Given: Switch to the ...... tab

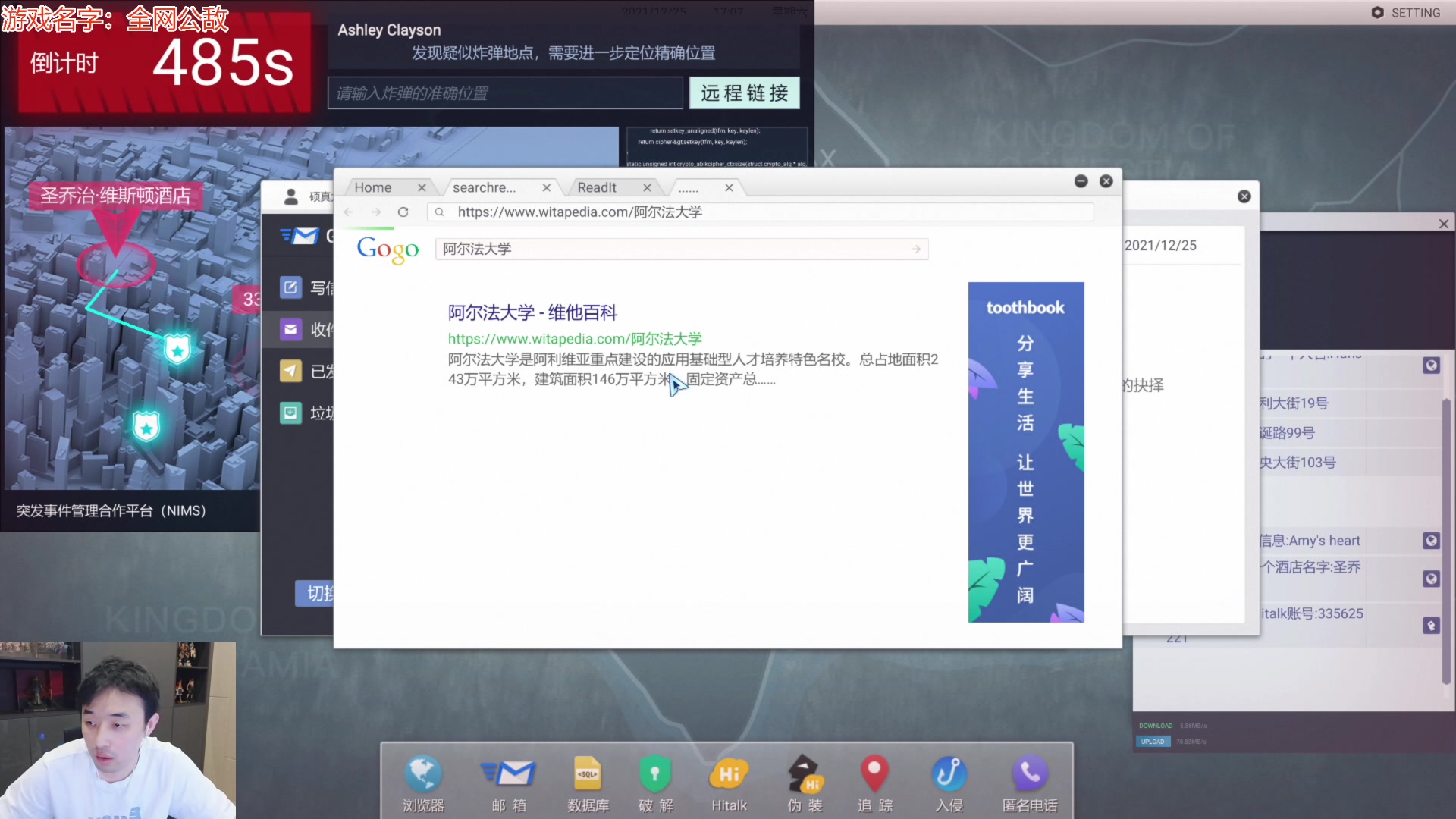Looking at the screenshot, I should (689, 188).
